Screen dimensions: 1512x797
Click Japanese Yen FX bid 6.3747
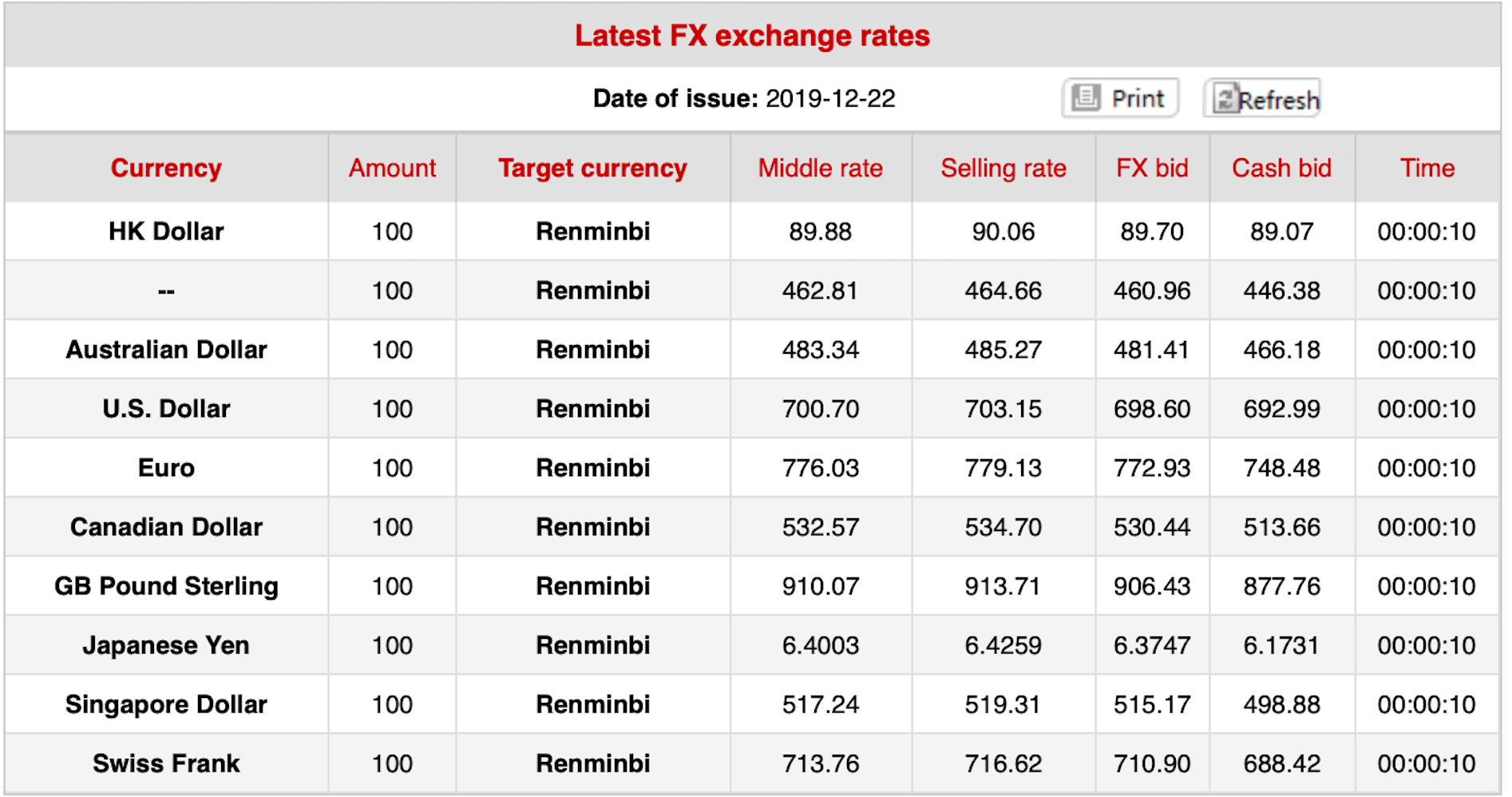(x=1151, y=644)
